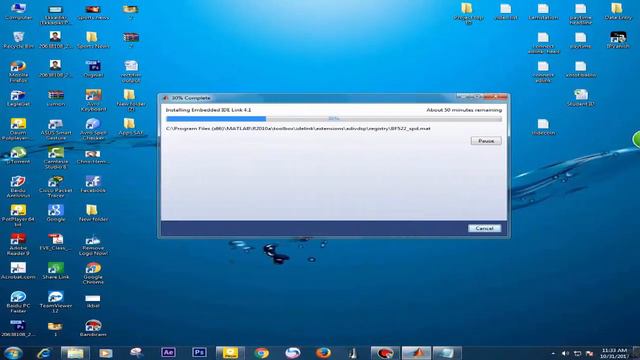Show hidden system tray icons

pos(553,353)
